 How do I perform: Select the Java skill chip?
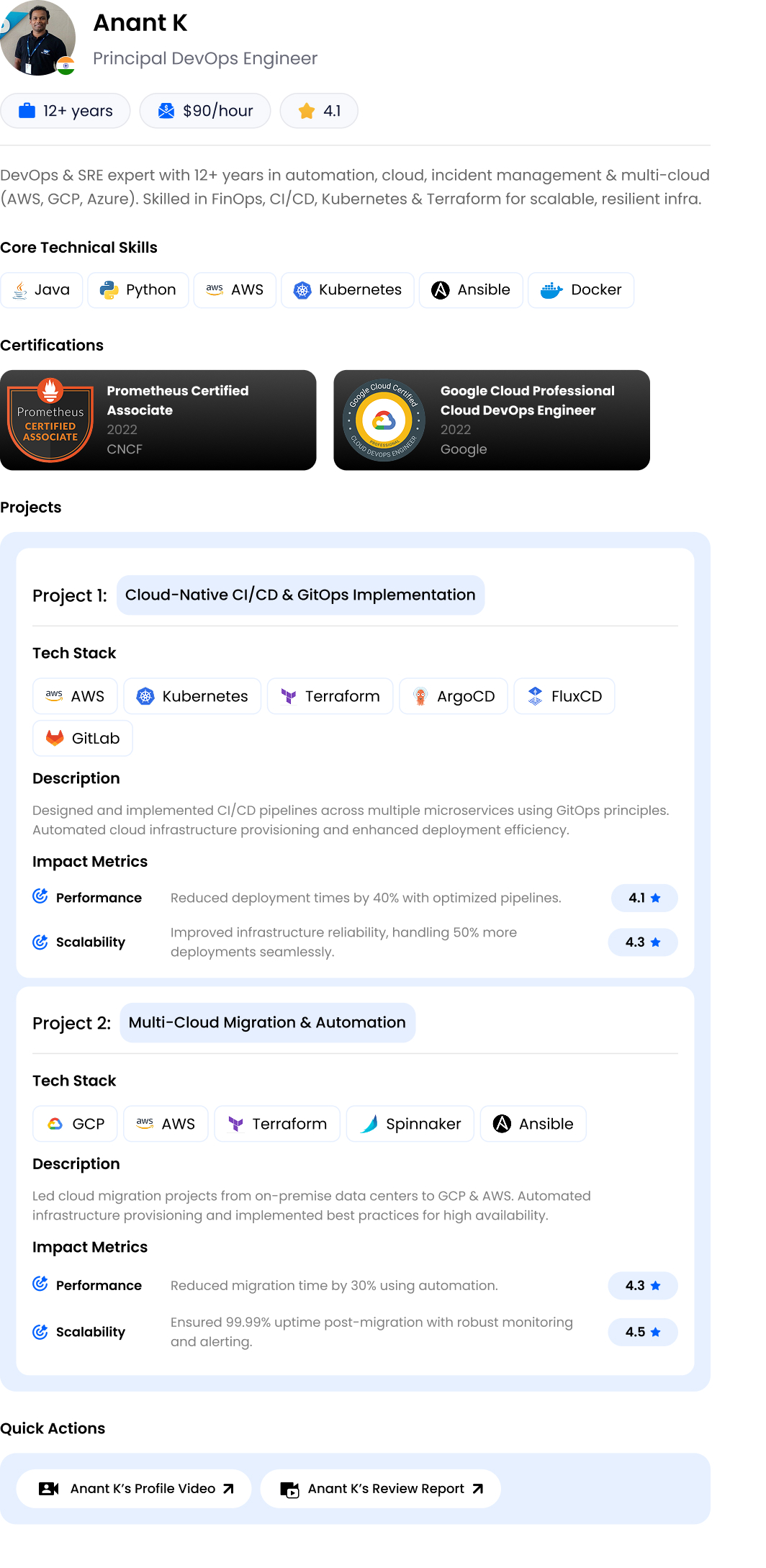42,290
